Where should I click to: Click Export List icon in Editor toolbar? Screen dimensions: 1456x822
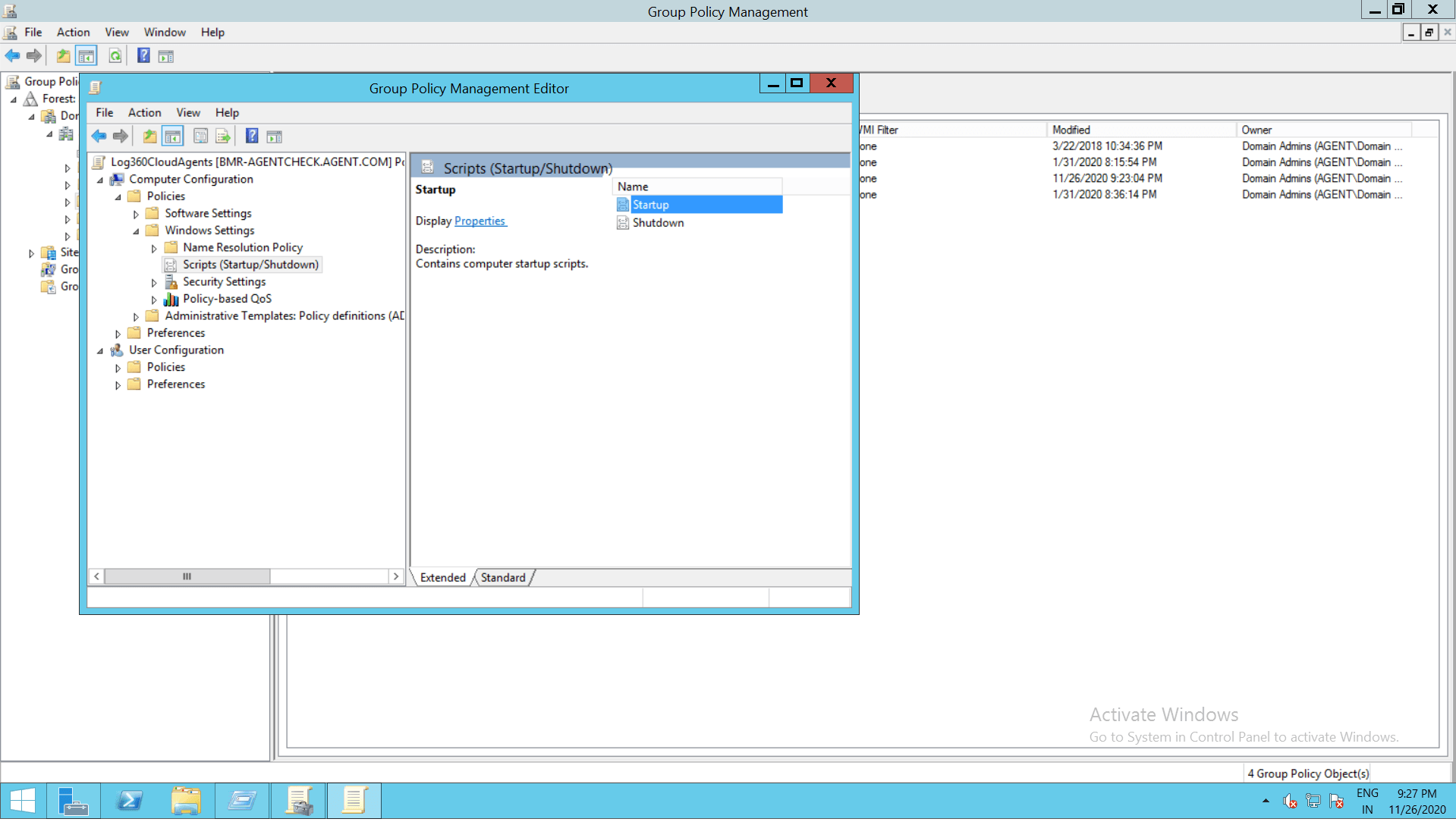(x=223, y=136)
